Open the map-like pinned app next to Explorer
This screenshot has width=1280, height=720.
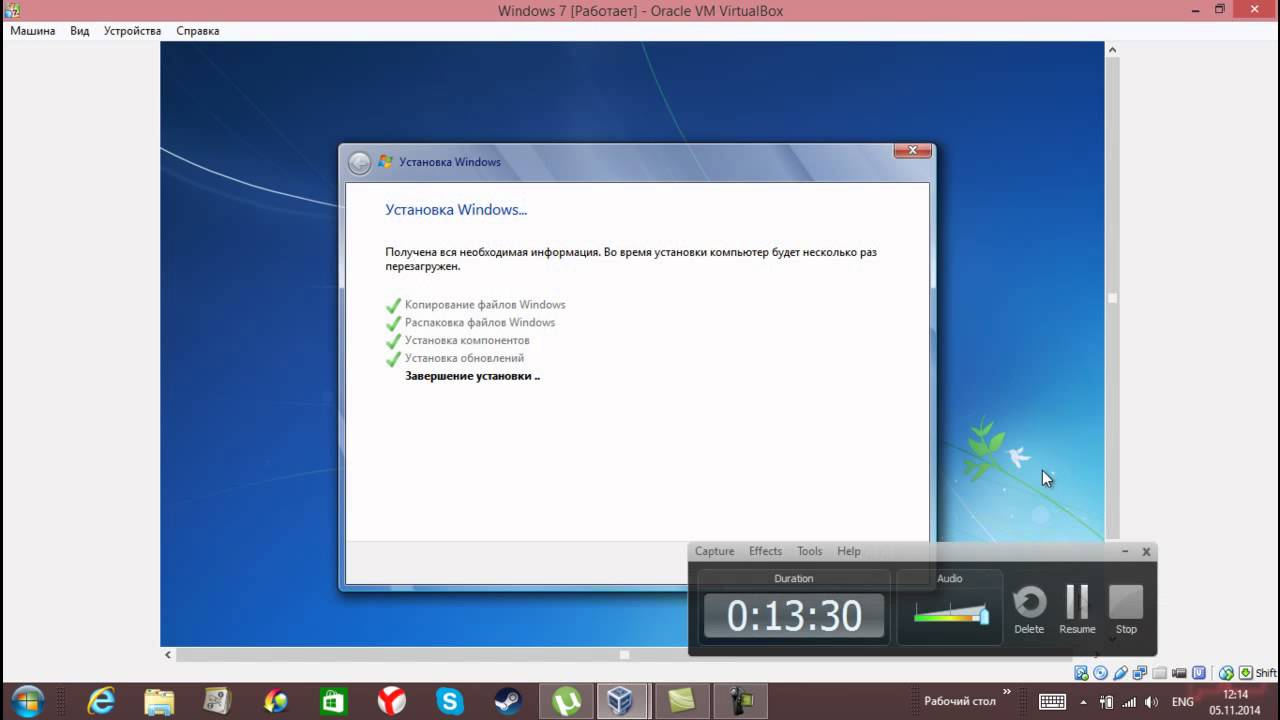click(217, 702)
